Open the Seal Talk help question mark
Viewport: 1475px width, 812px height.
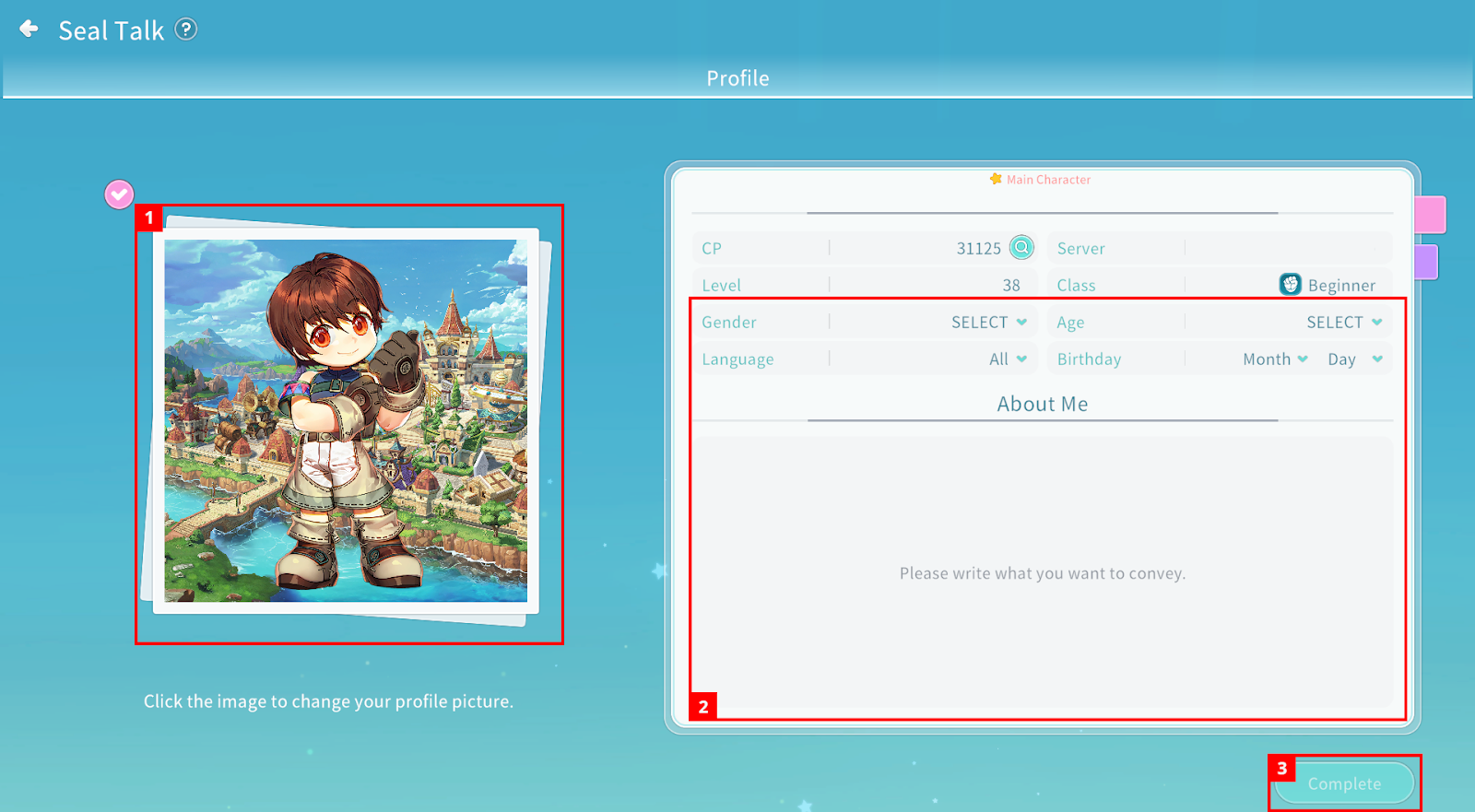pos(186,29)
